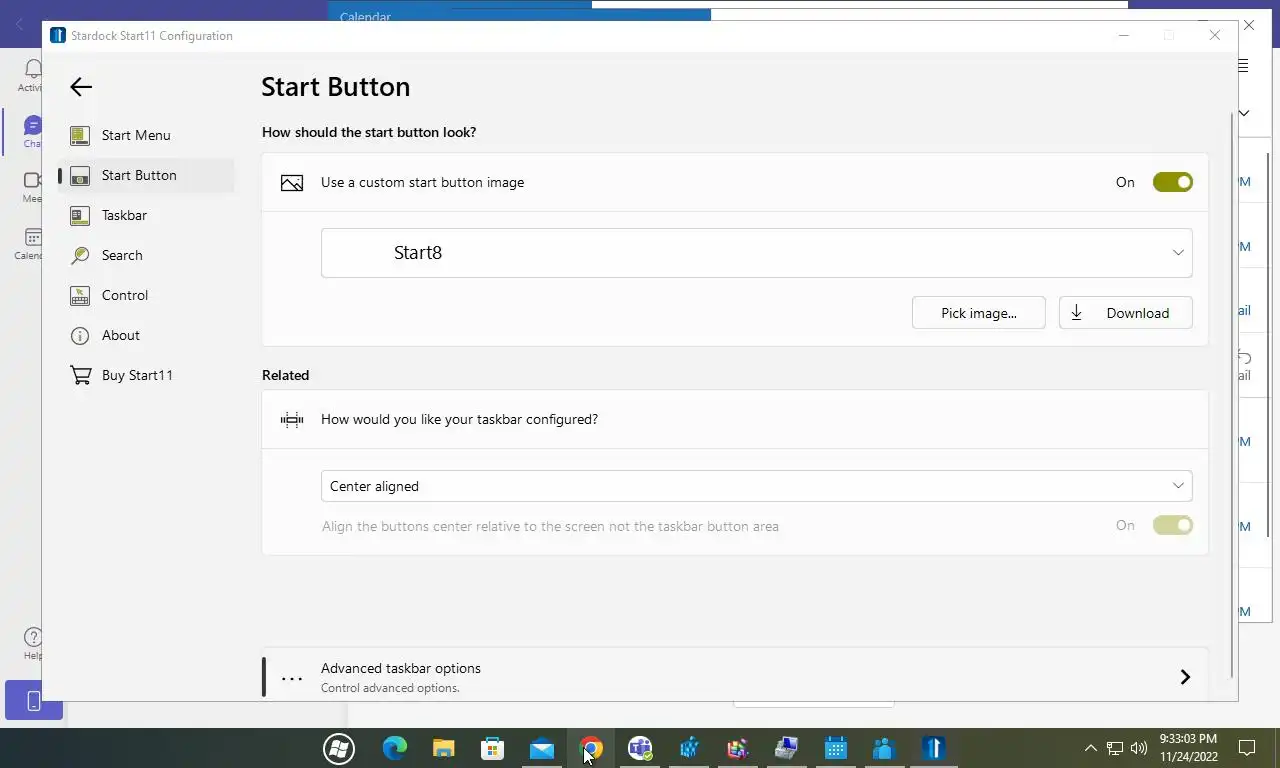
Task: Minimize the Start11 Configuration window
Action: click(x=1123, y=35)
